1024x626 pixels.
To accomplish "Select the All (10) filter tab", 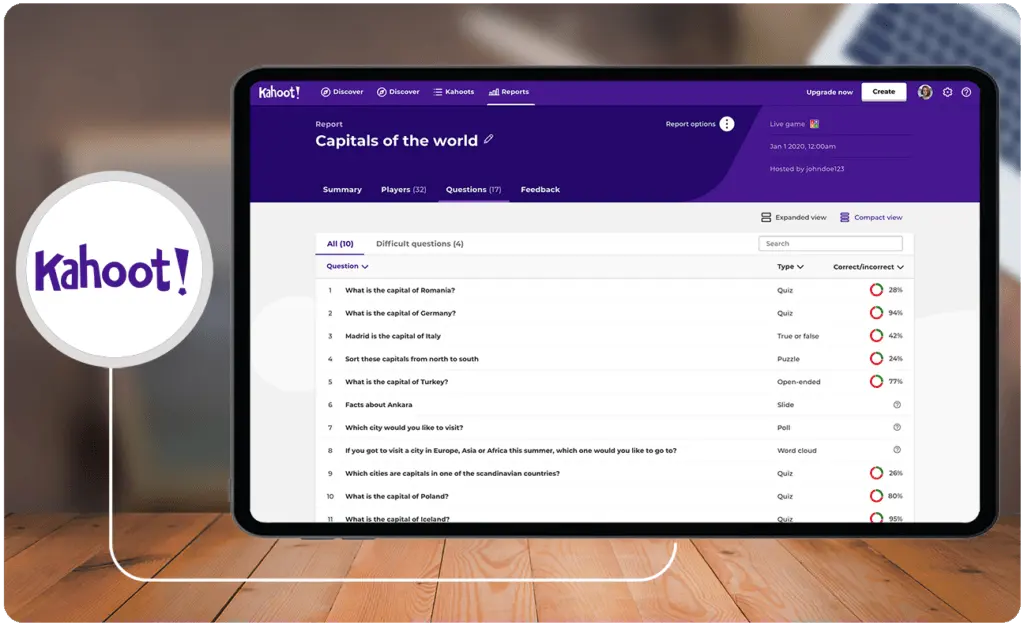I will point(340,244).
